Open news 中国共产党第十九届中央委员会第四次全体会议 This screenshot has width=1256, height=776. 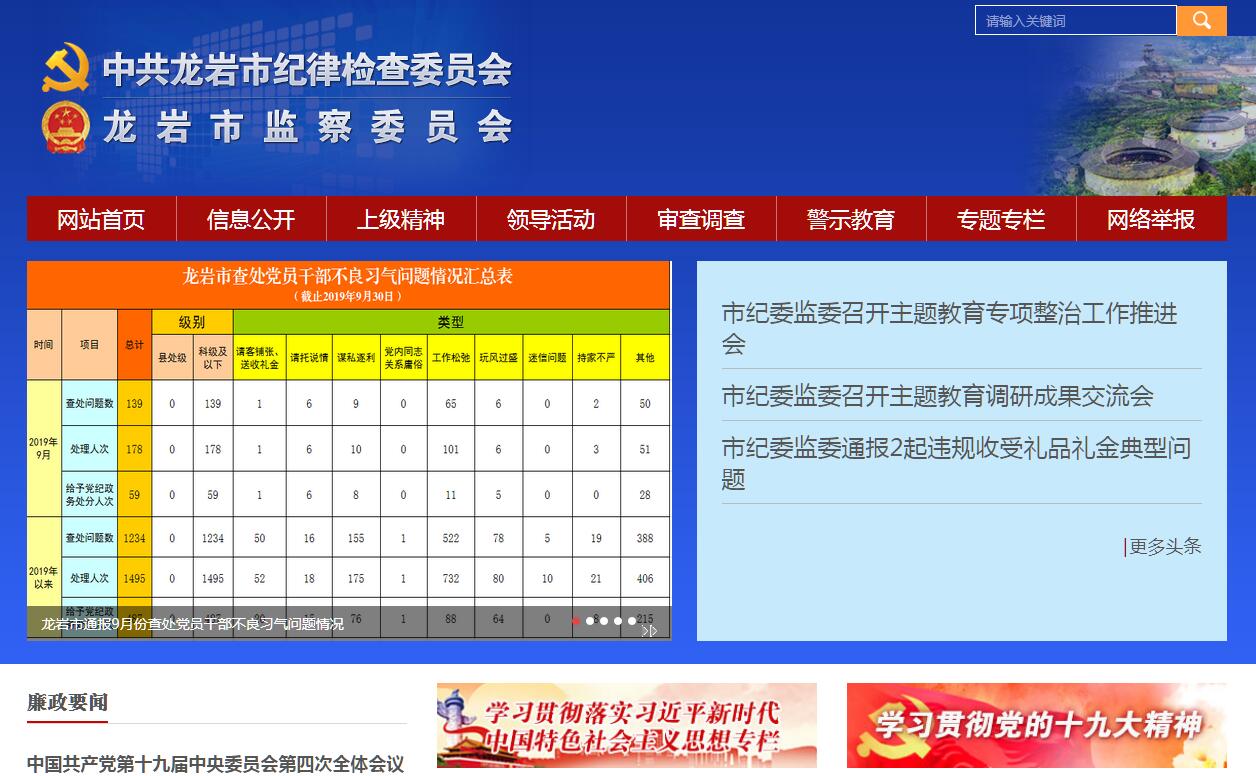click(216, 765)
